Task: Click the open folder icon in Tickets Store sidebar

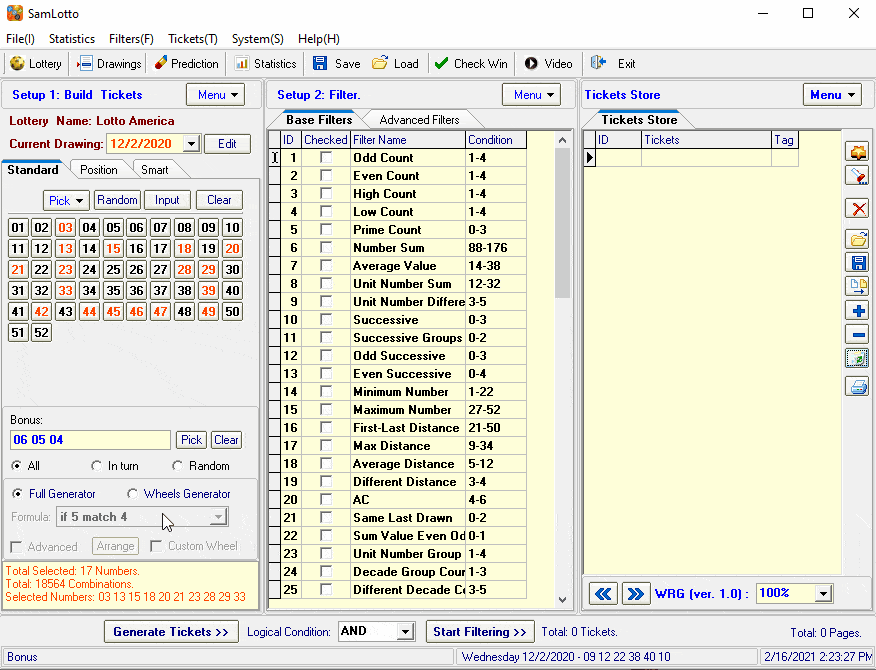Action: click(x=858, y=240)
